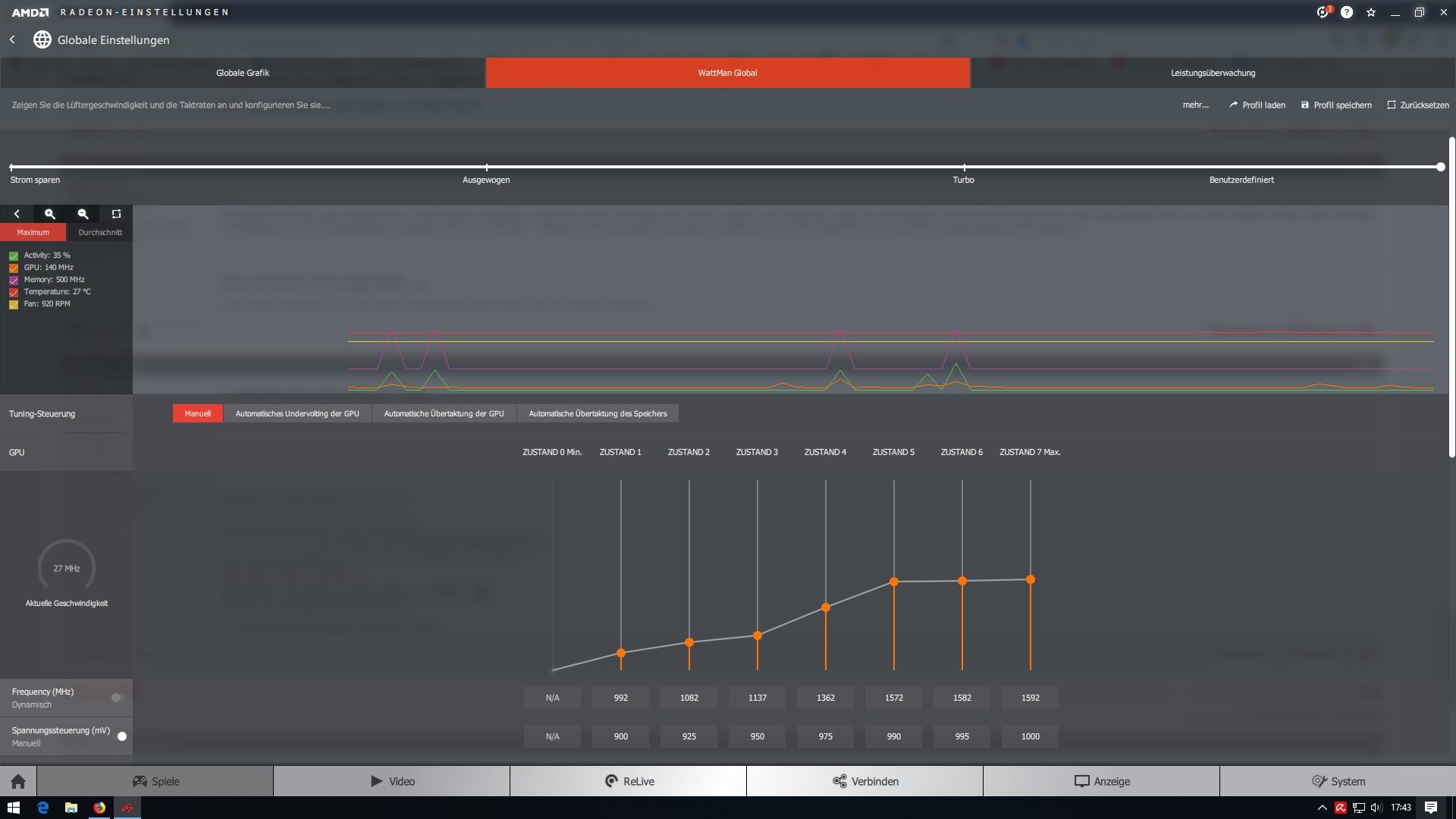Click the favorites star icon in the title bar

[x=1371, y=12]
